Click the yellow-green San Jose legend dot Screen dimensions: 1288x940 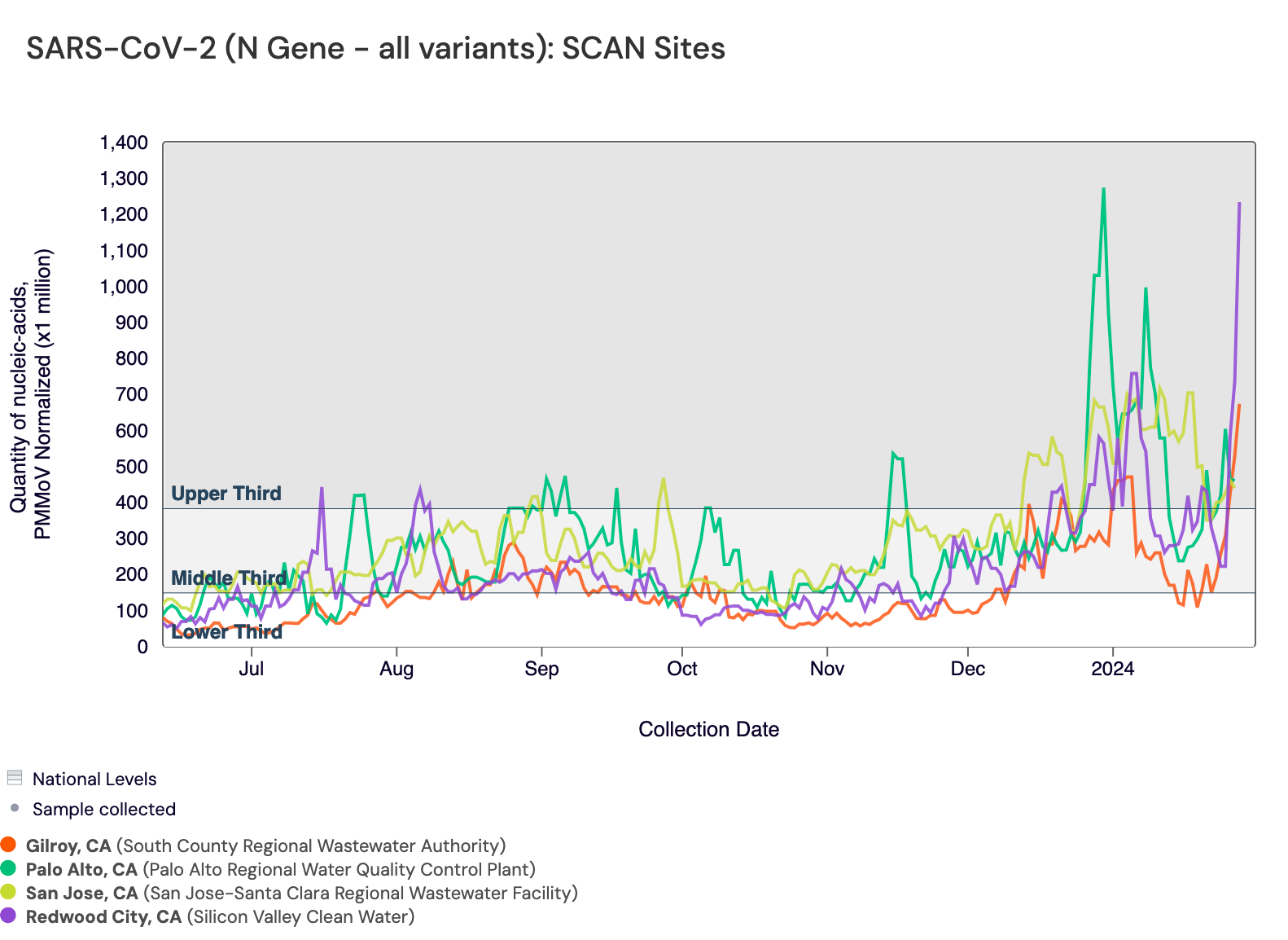point(9,892)
